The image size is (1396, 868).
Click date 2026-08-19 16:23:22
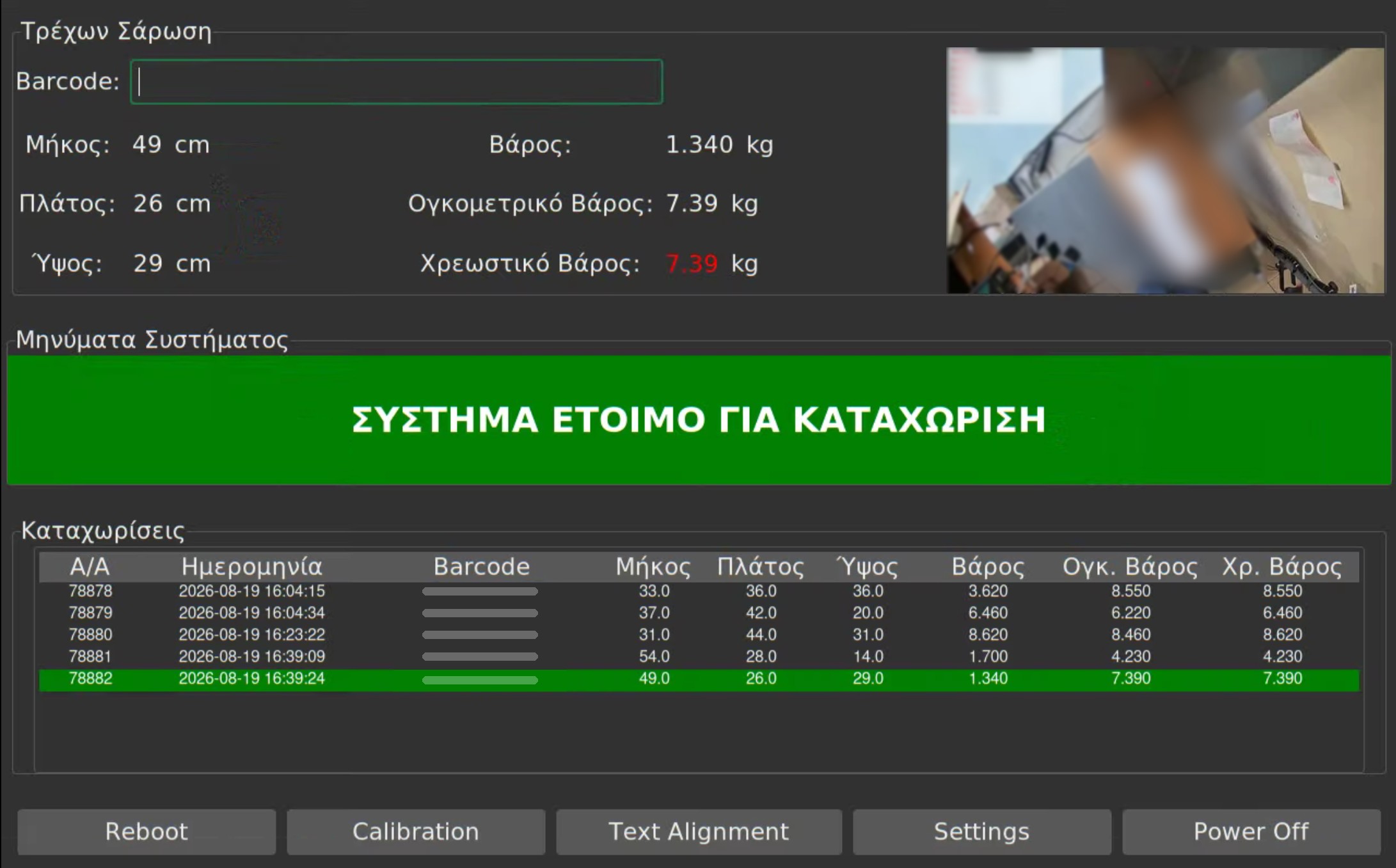252,635
